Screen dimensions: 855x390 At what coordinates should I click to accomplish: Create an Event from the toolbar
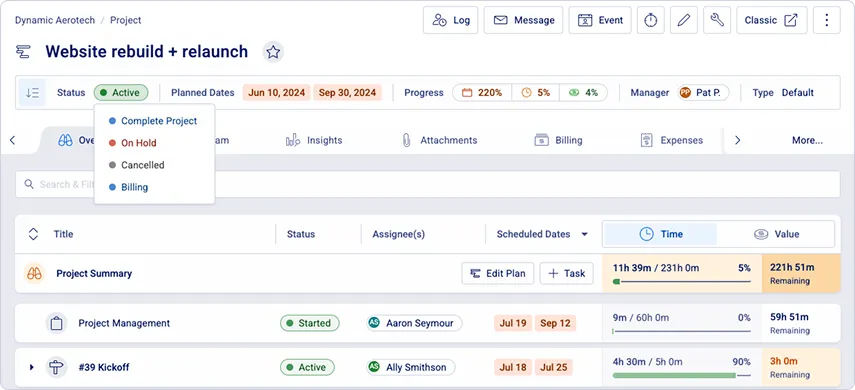point(600,20)
